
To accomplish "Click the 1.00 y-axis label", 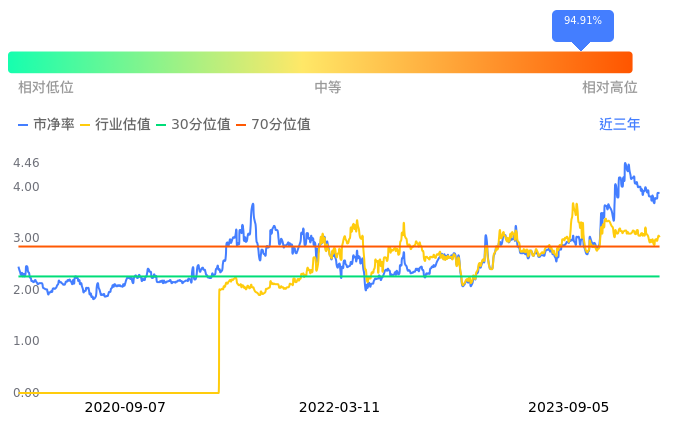I will click(x=26, y=341).
